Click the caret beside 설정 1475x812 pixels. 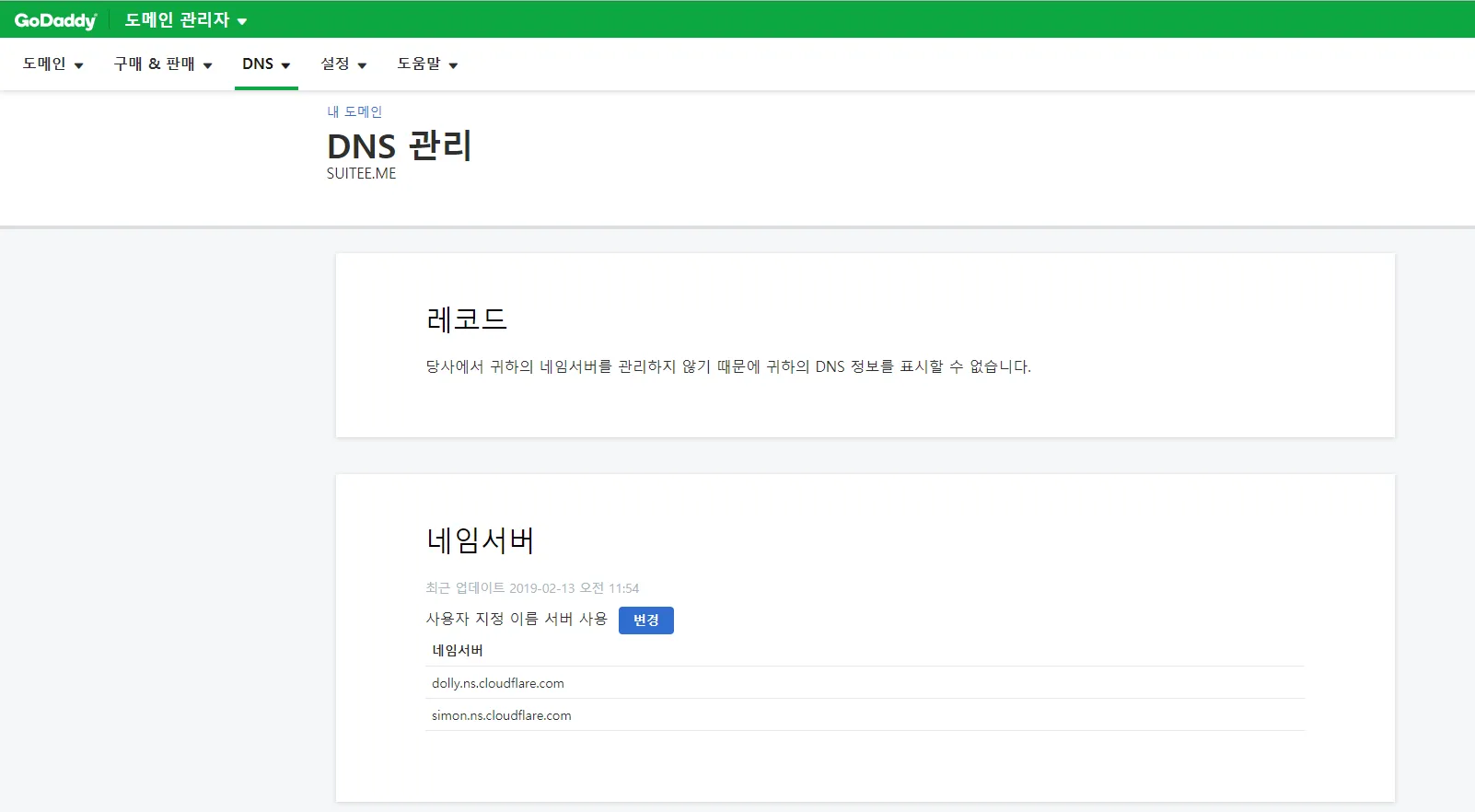point(362,65)
